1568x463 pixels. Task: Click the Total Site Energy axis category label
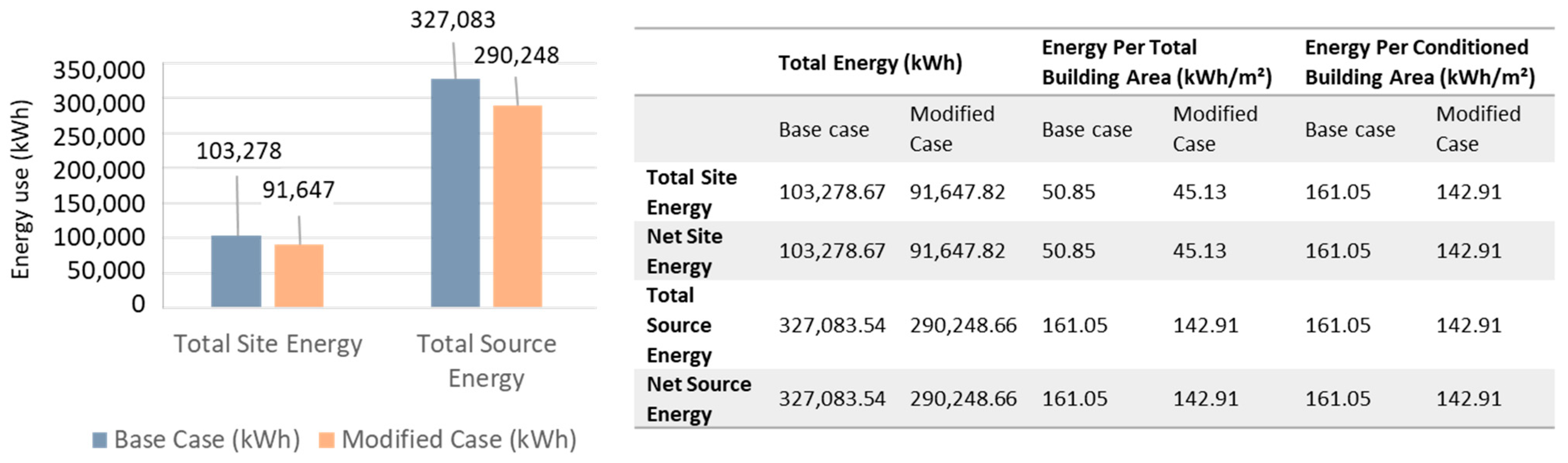pos(268,344)
